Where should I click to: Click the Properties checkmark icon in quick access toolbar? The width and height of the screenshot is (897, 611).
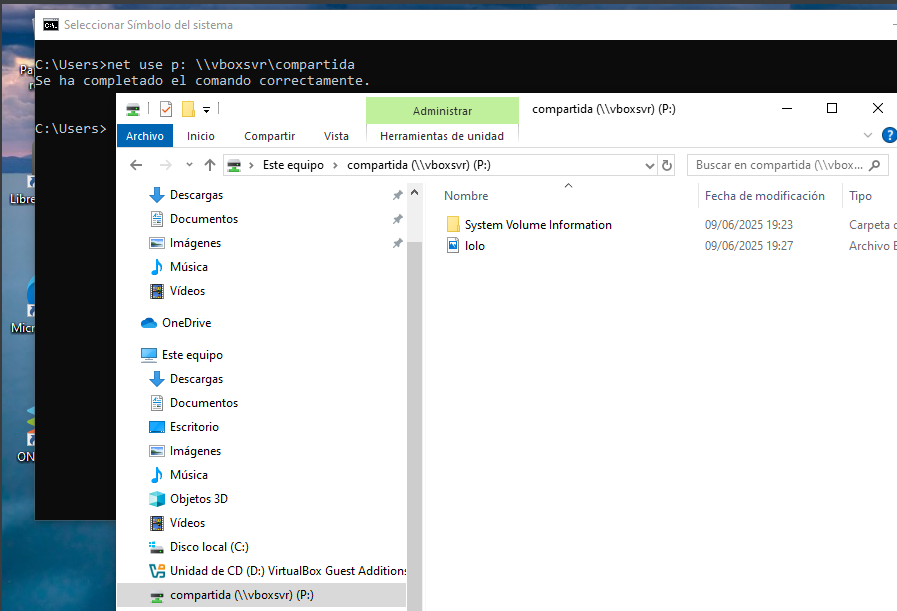tap(165, 109)
